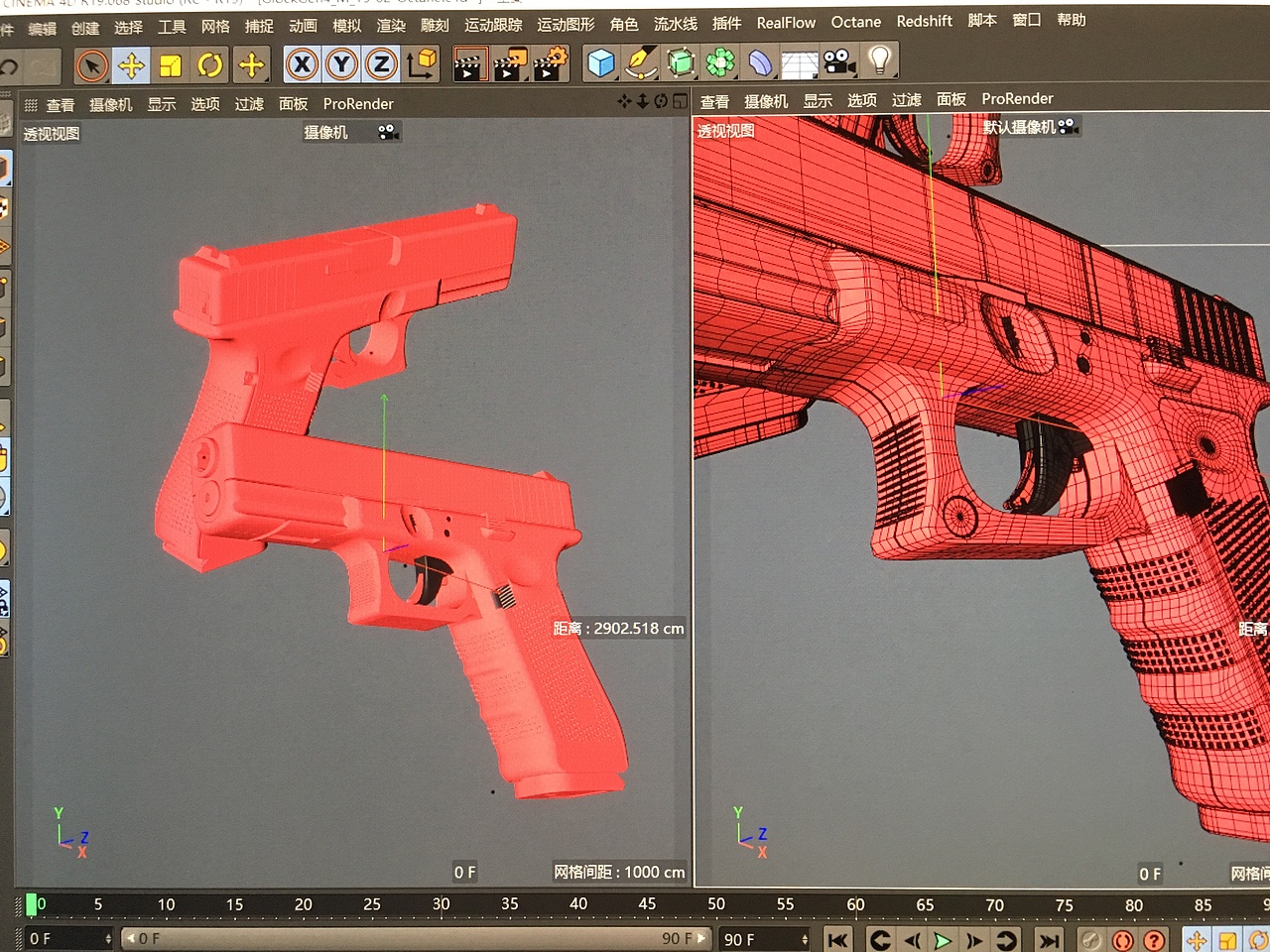1270x952 pixels.
Task: Click the help question mark button
Action: 1153,939
